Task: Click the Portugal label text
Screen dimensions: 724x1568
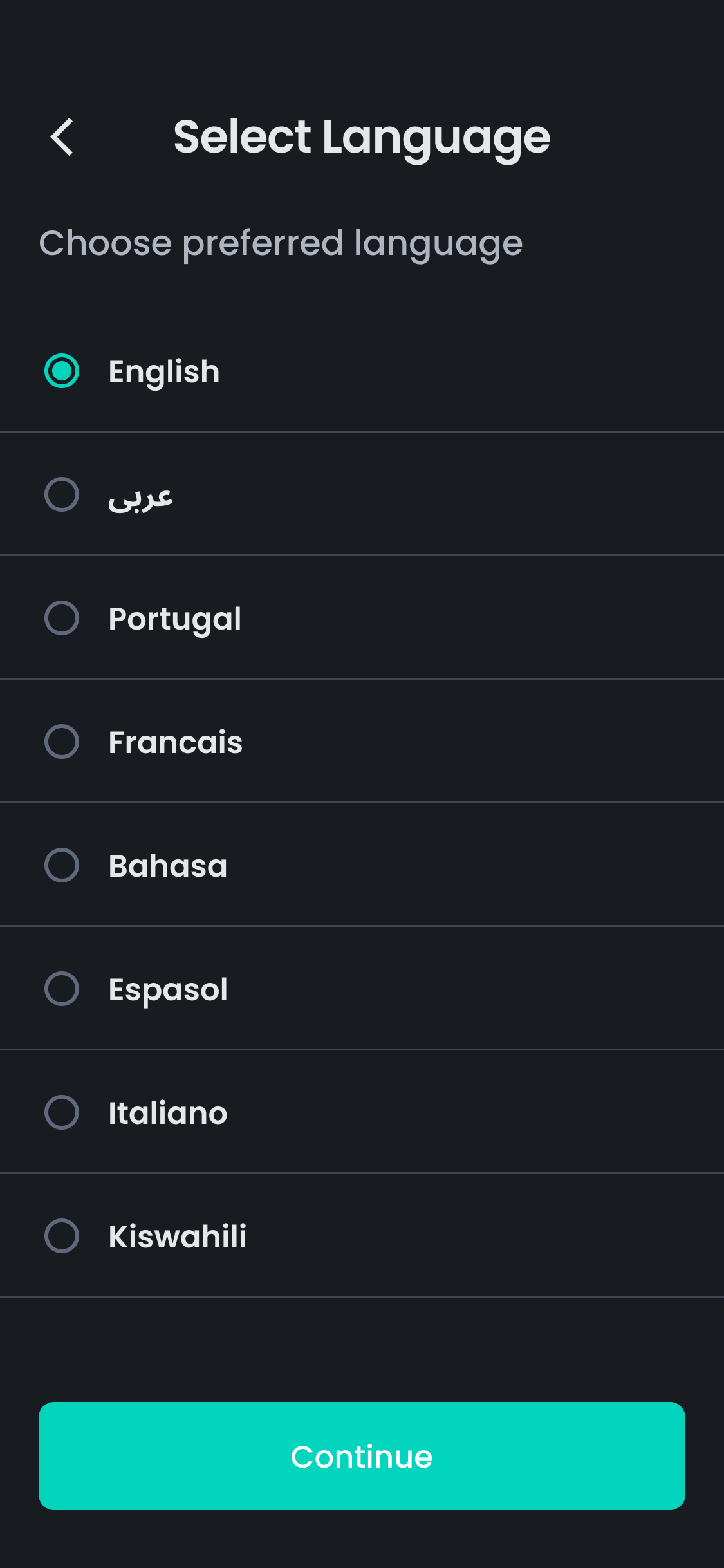Action: click(175, 619)
